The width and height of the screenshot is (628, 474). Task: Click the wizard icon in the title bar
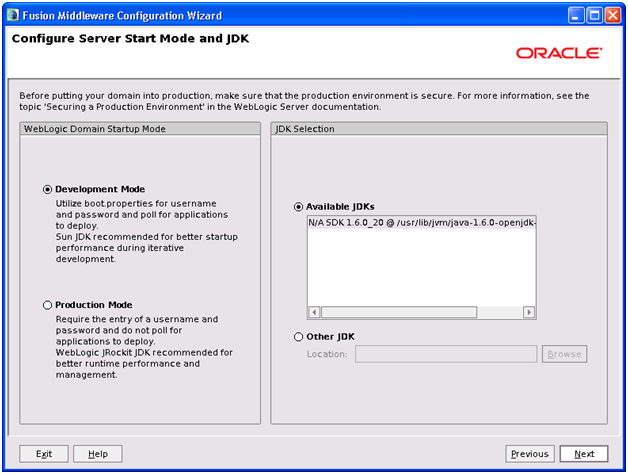click(x=13, y=15)
